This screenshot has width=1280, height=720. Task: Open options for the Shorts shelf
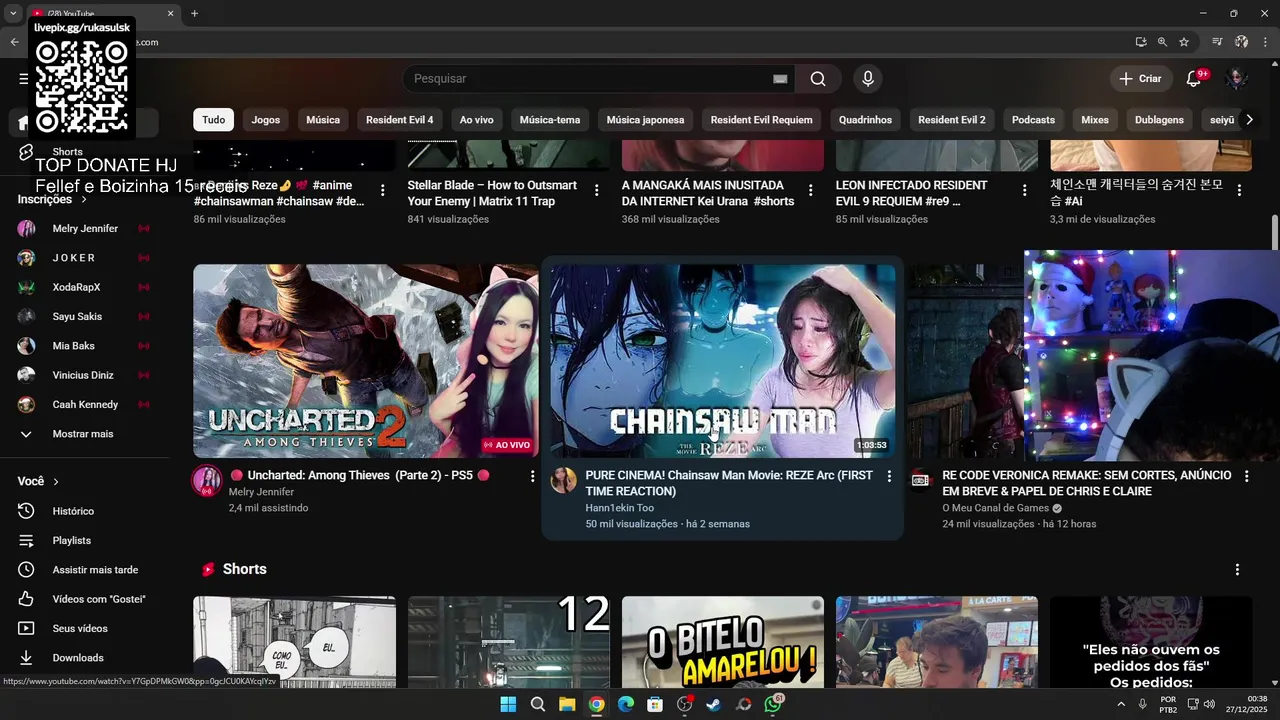1237,570
